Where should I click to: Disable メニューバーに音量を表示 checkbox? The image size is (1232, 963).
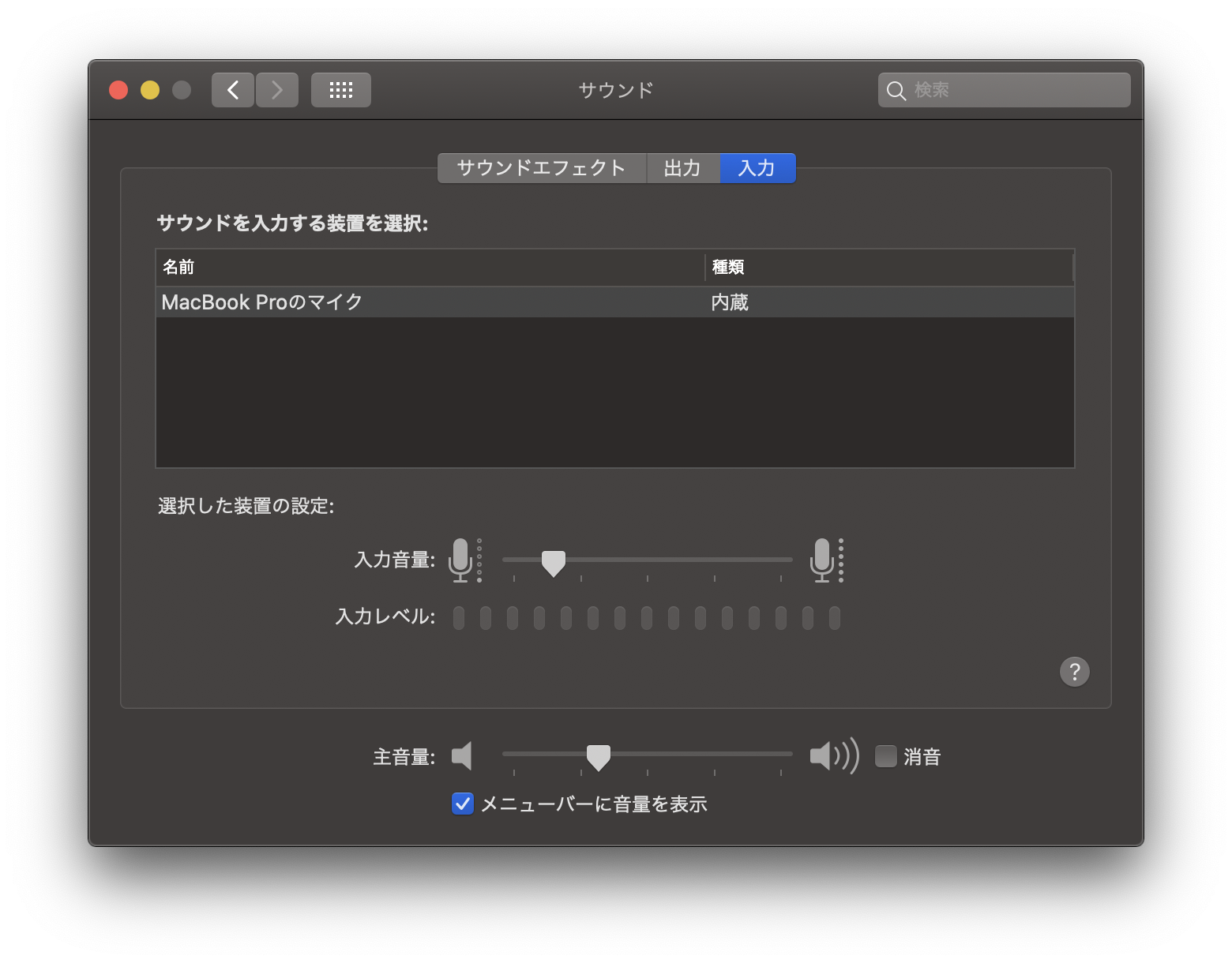point(462,803)
